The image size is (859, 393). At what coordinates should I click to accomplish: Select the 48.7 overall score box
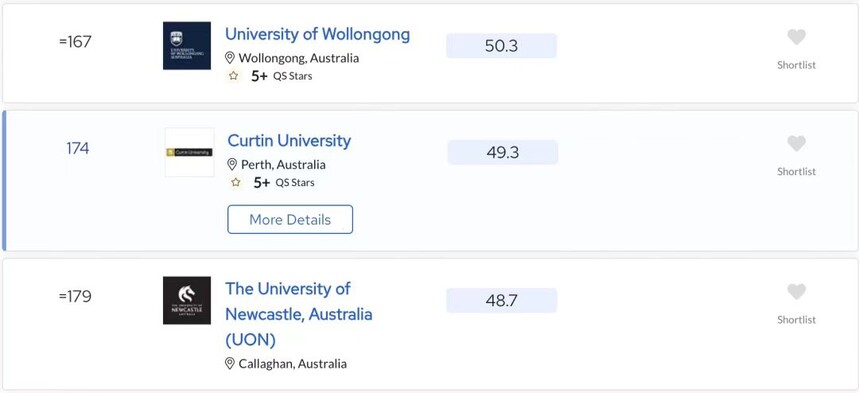click(x=501, y=300)
